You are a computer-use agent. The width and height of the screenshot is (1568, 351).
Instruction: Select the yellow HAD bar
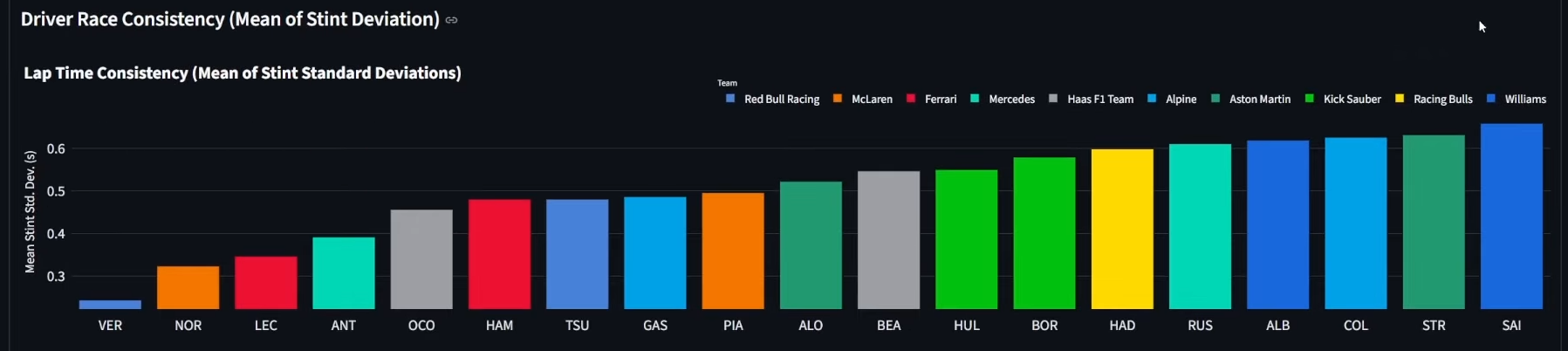(1122, 229)
